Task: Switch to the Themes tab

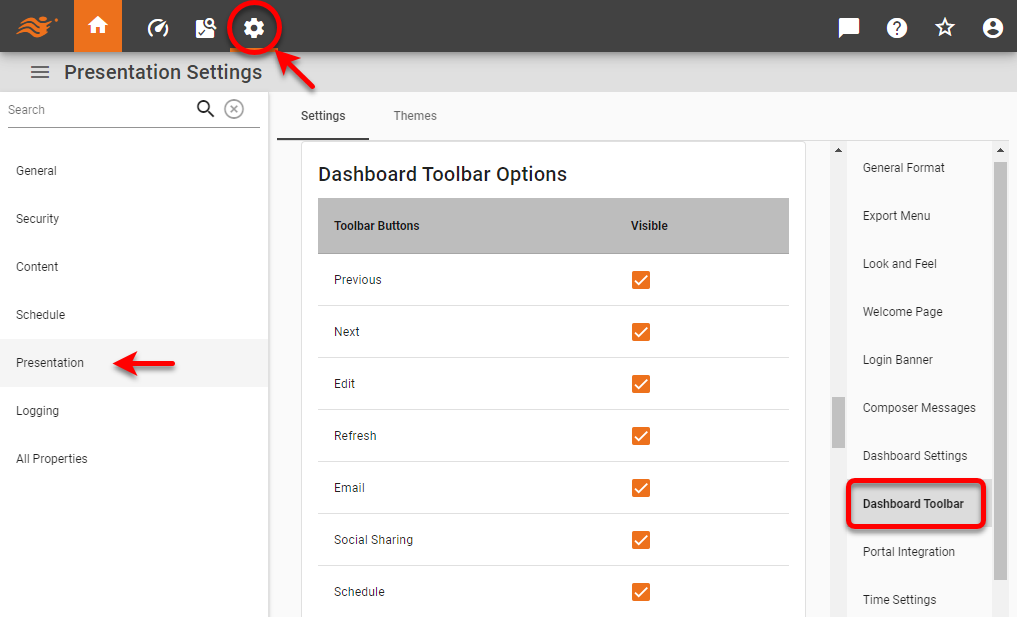Action: tap(415, 115)
